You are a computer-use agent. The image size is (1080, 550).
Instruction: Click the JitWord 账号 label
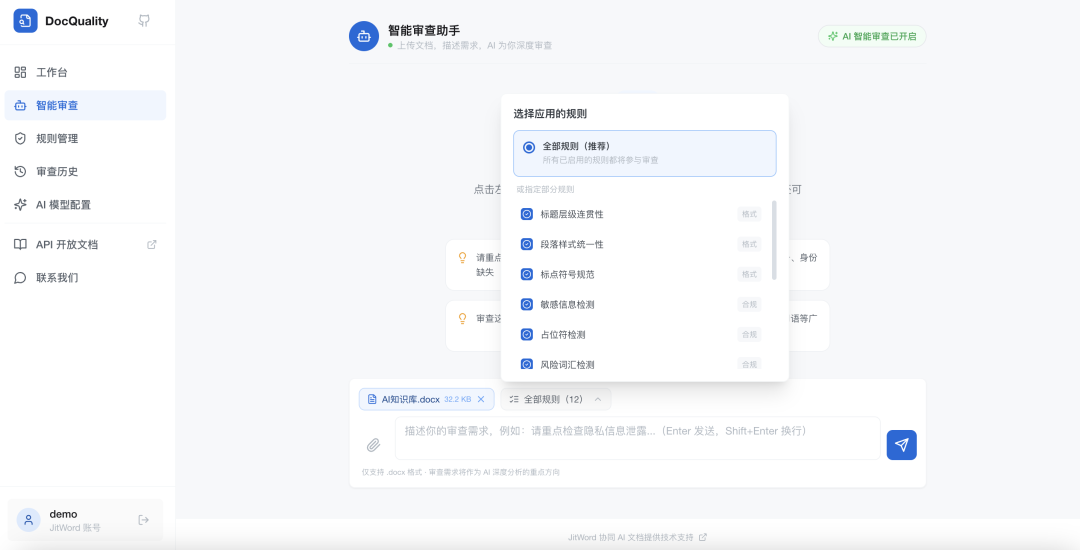(75, 527)
